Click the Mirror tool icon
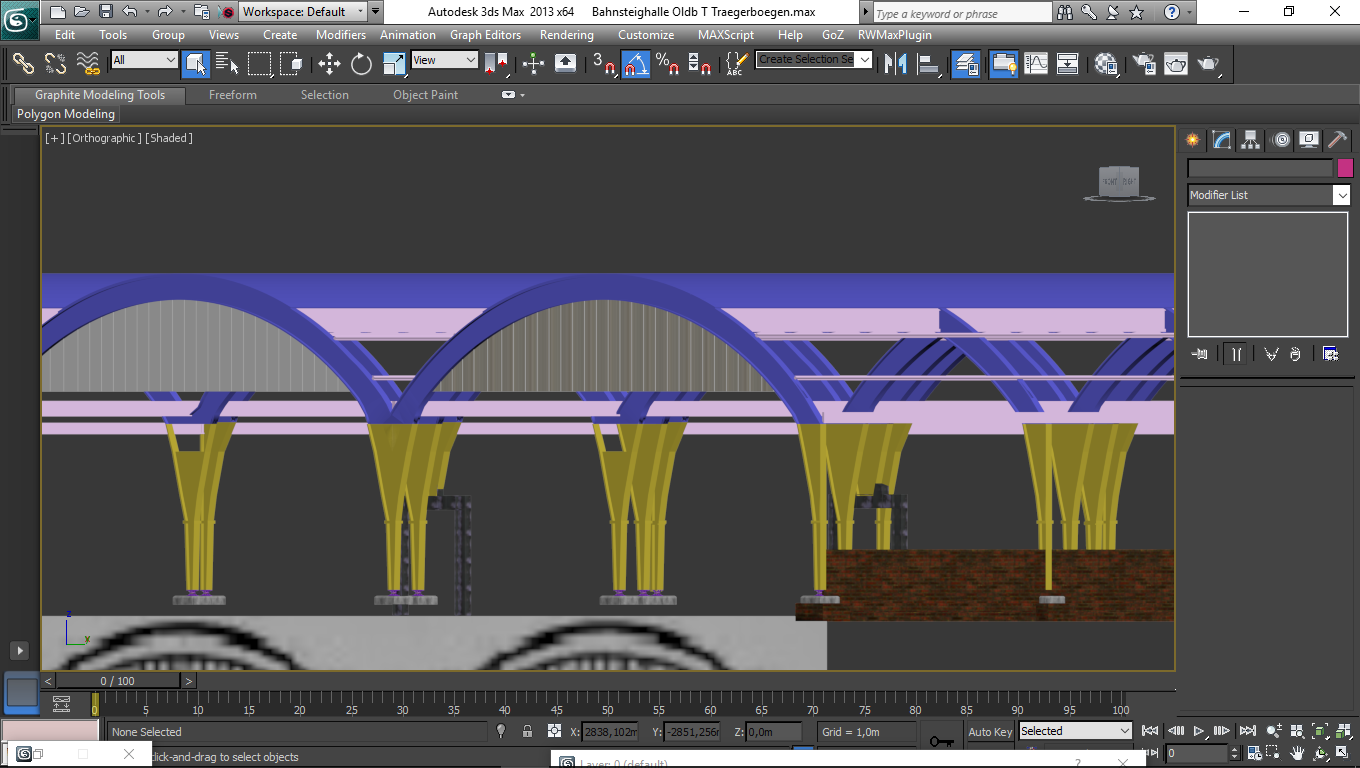The image size is (1360, 768). coord(896,64)
